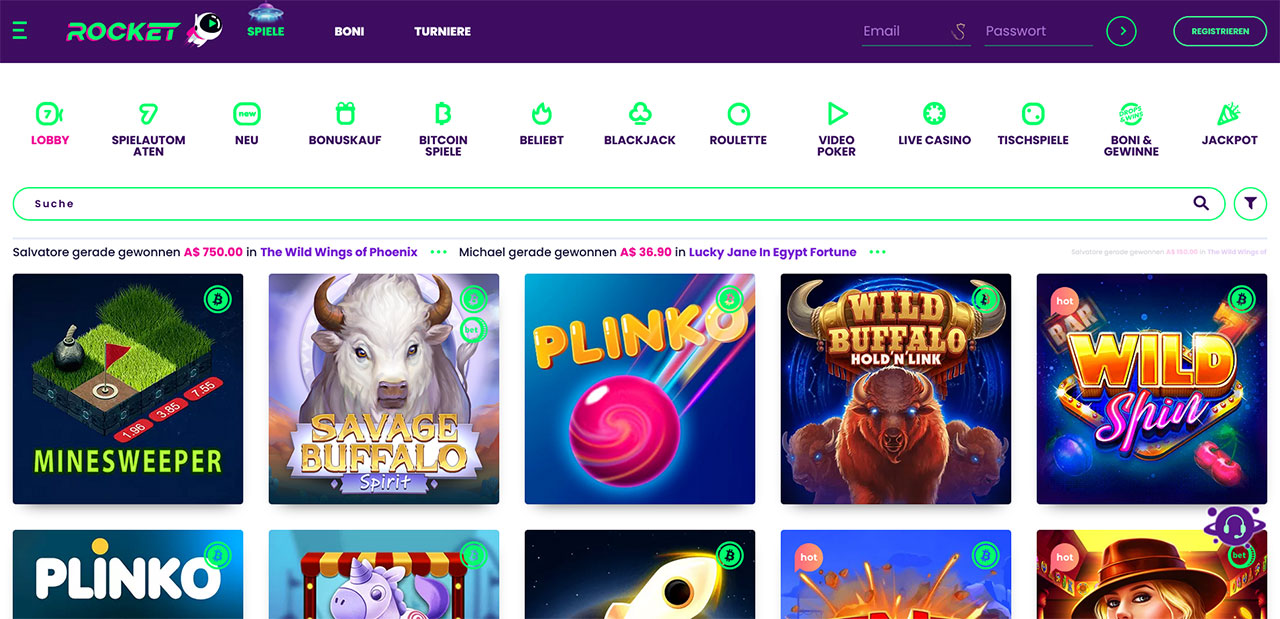
Task: Expand the game filter funnel button
Action: tap(1250, 203)
